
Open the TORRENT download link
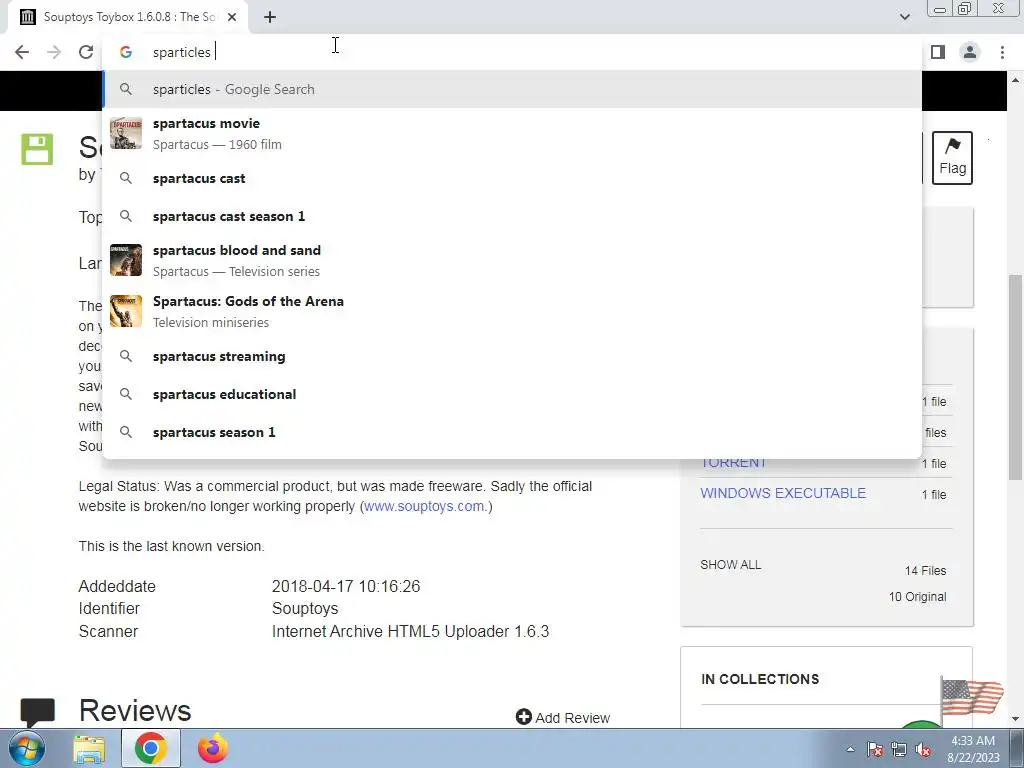tap(733, 462)
